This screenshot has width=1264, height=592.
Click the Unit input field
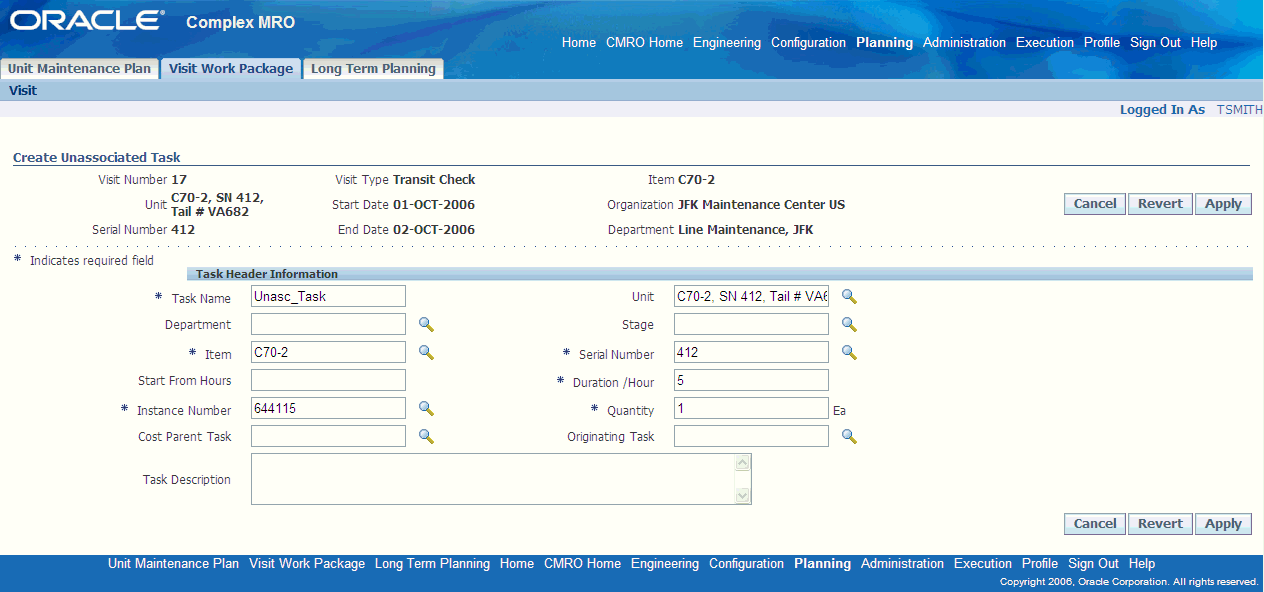click(751, 296)
